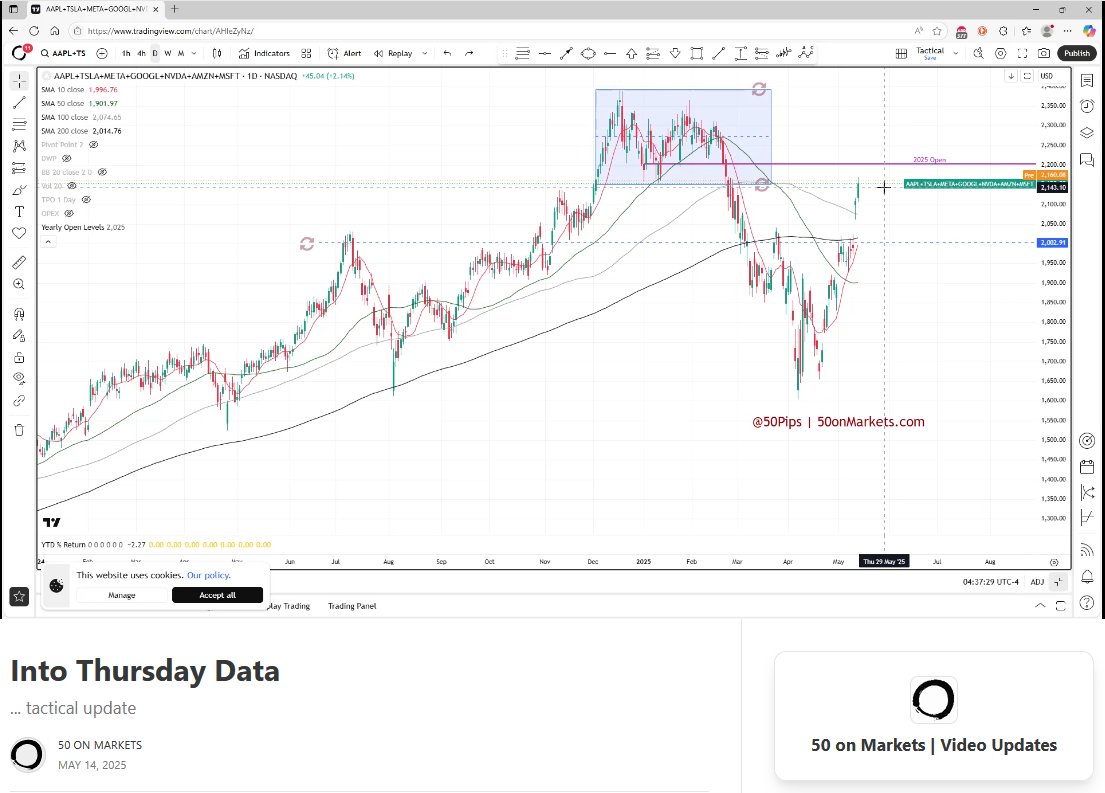Switch to 1h timeframe

click(126, 54)
